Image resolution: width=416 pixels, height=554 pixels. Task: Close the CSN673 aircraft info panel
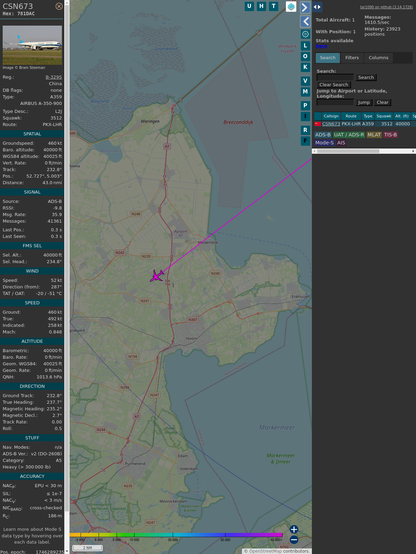coord(59,6)
